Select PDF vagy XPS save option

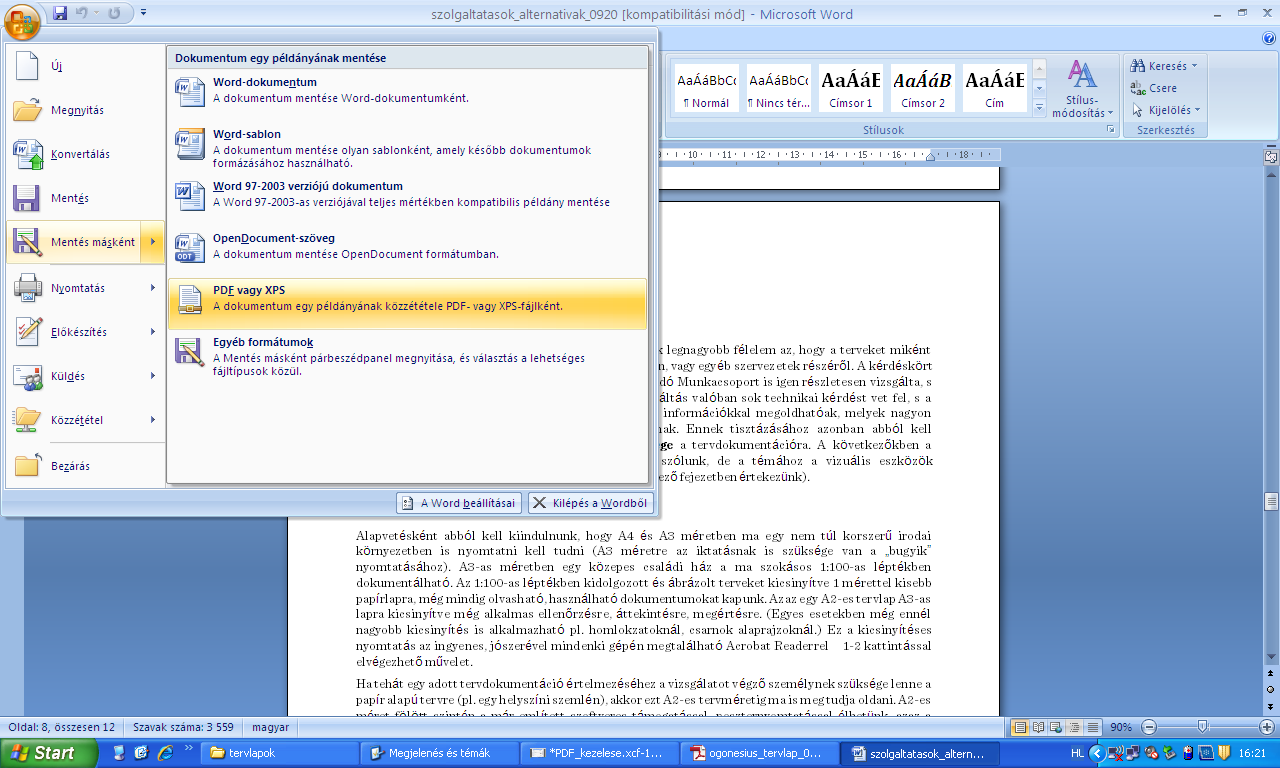click(x=408, y=304)
